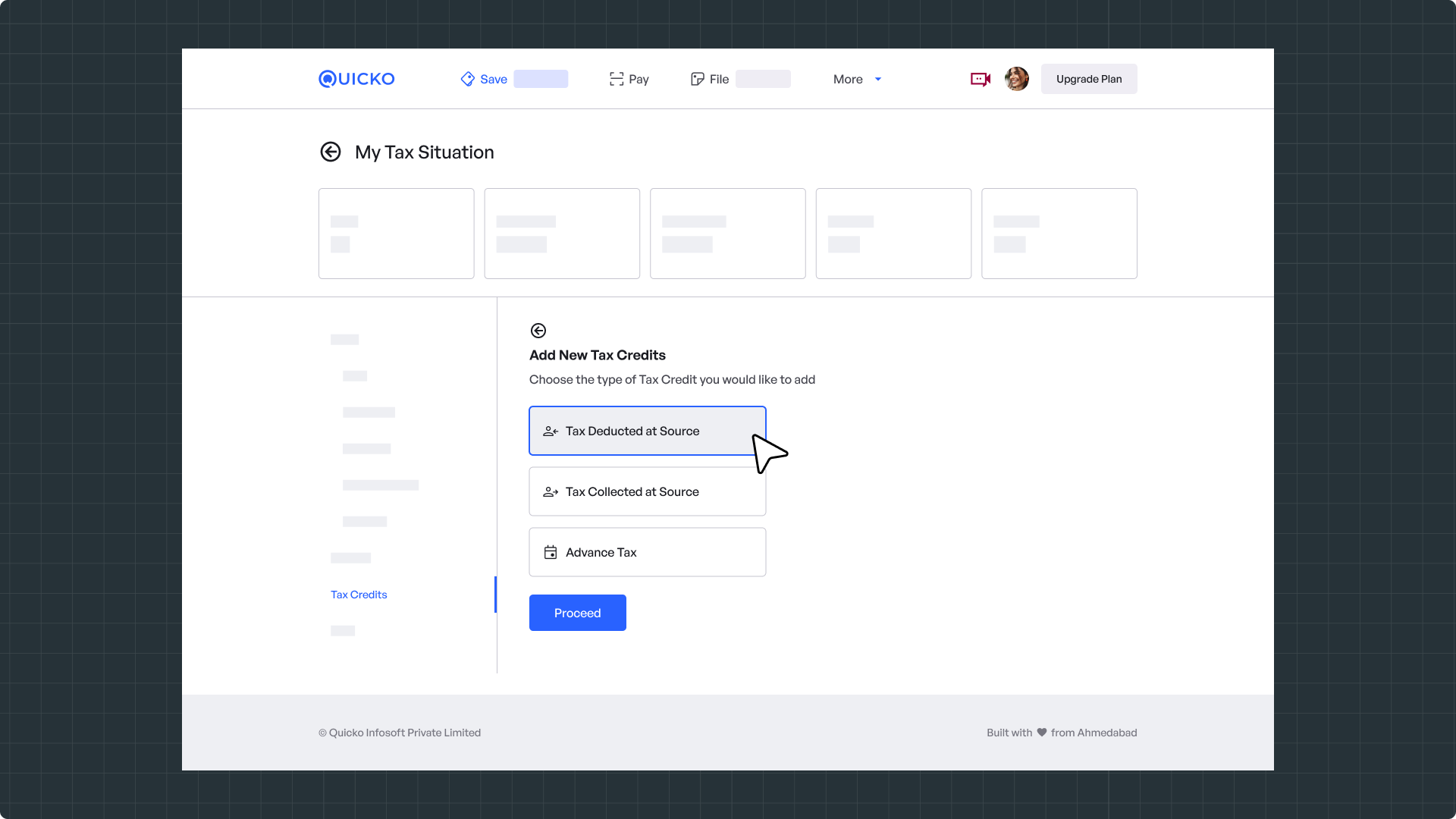This screenshot has width=1456, height=819.
Task: Click the 'My Tax Situation' heading
Action: pos(425,152)
